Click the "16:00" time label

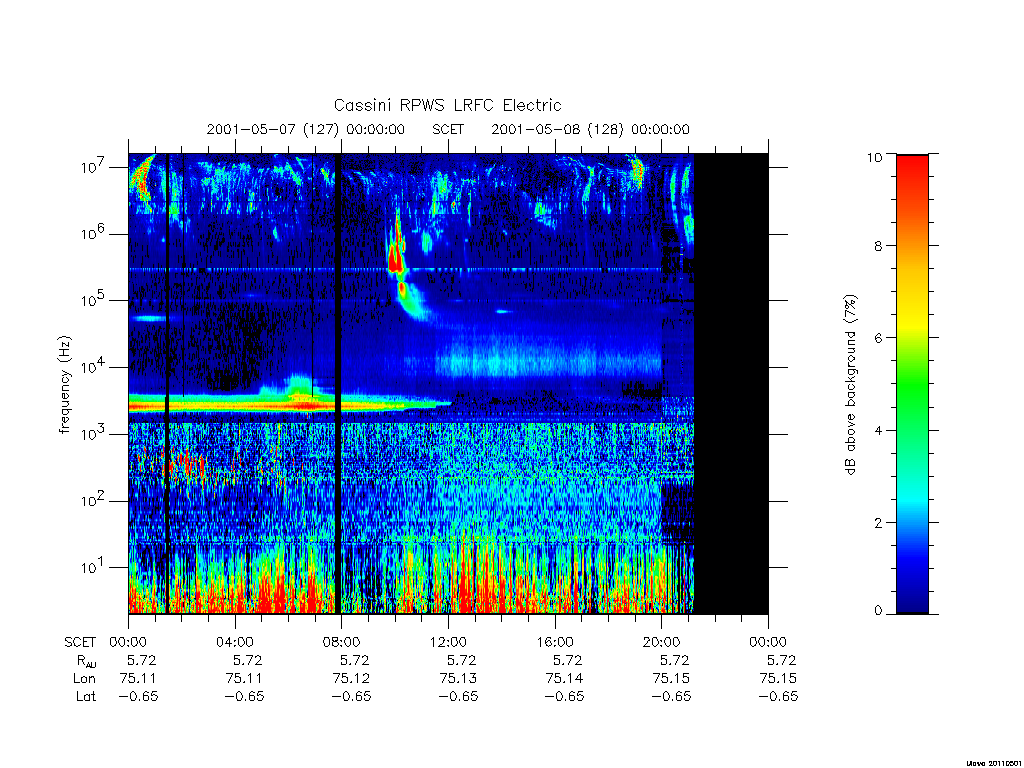coord(554,643)
